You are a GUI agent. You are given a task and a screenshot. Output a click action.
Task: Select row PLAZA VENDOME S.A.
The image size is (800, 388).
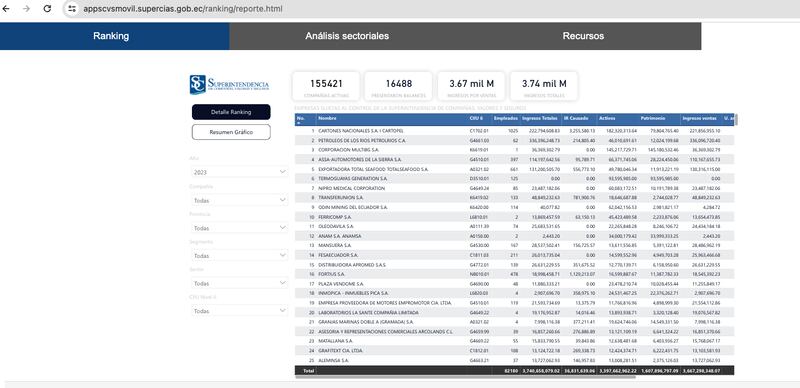514,284
